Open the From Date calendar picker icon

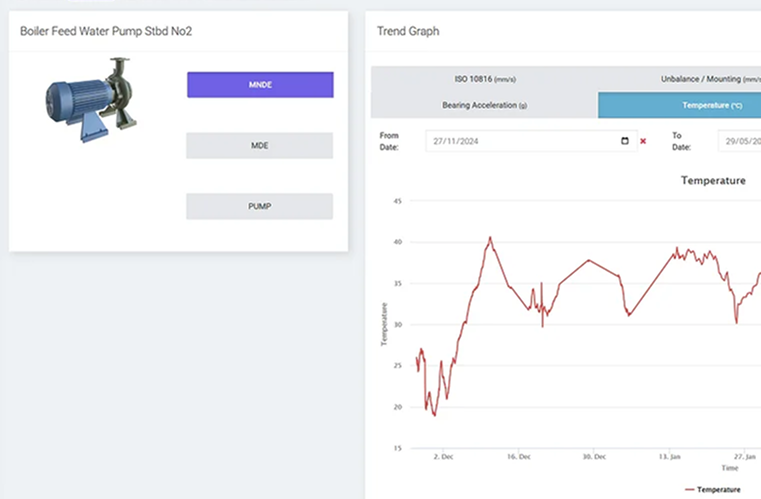click(625, 141)
